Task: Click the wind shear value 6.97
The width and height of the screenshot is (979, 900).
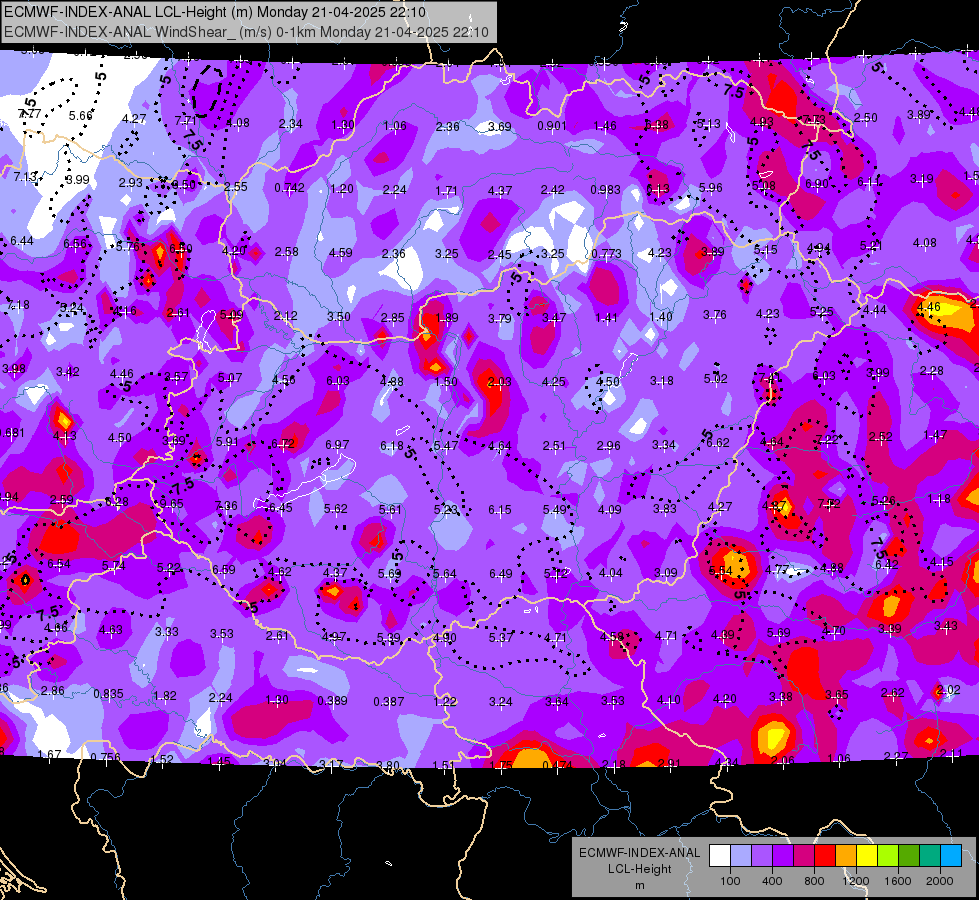Action: click(x=337, y=445)
